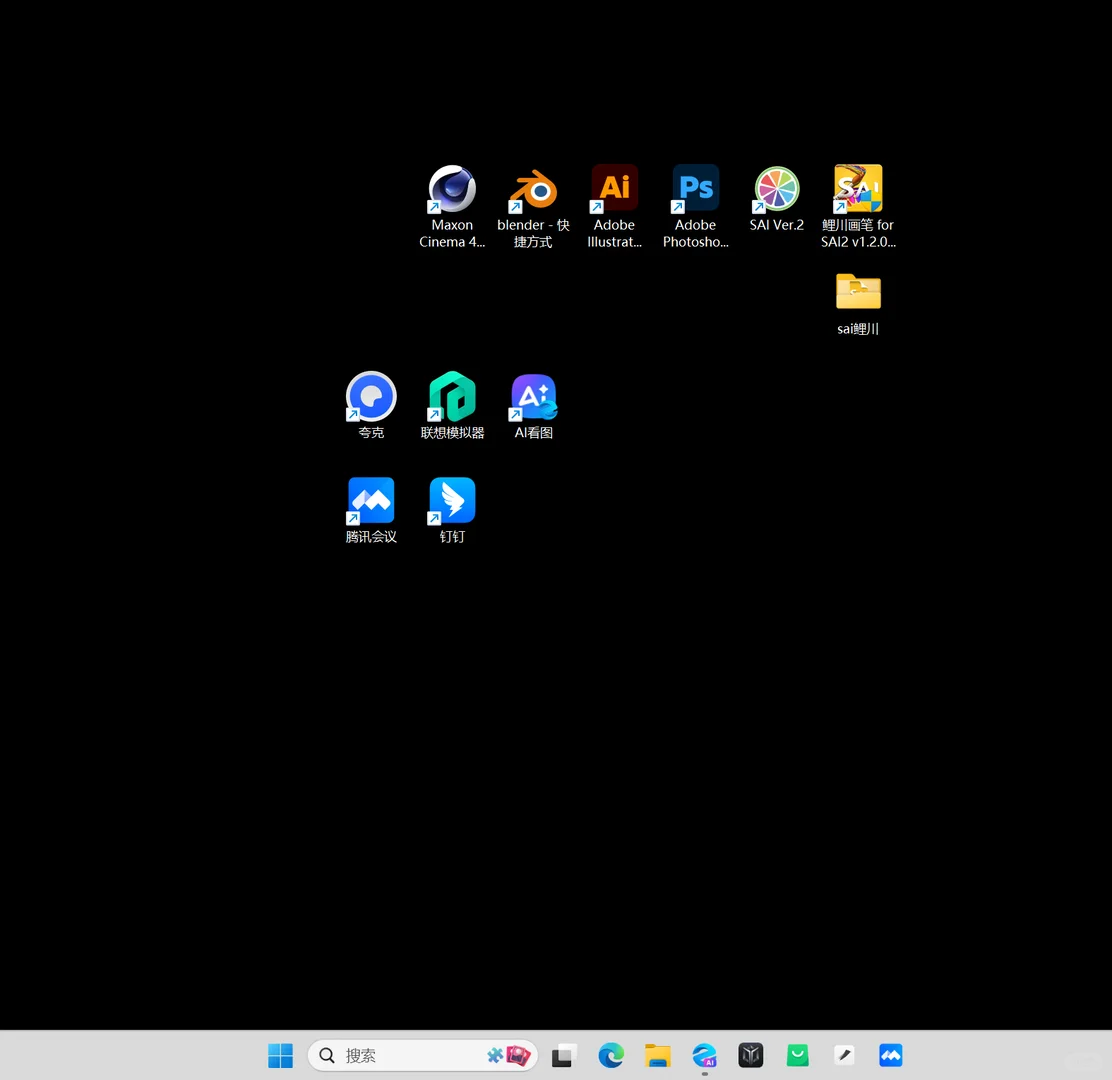This screenshot has height=1080, width=1112.
Task: Select the Maxon Cinema 4D desktop shortcut
Action: pyautogui.click(x=452, y=206)
